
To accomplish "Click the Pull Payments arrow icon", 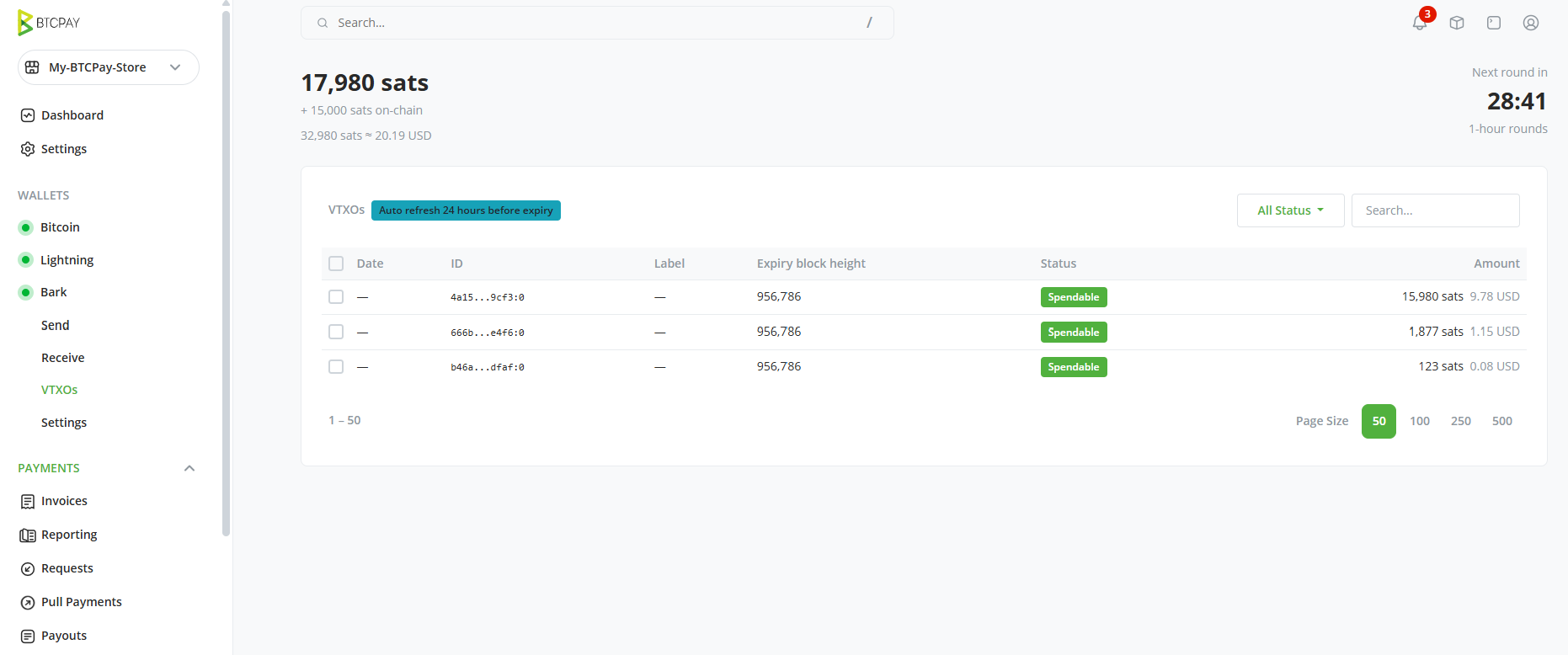I will pos(28,603).
